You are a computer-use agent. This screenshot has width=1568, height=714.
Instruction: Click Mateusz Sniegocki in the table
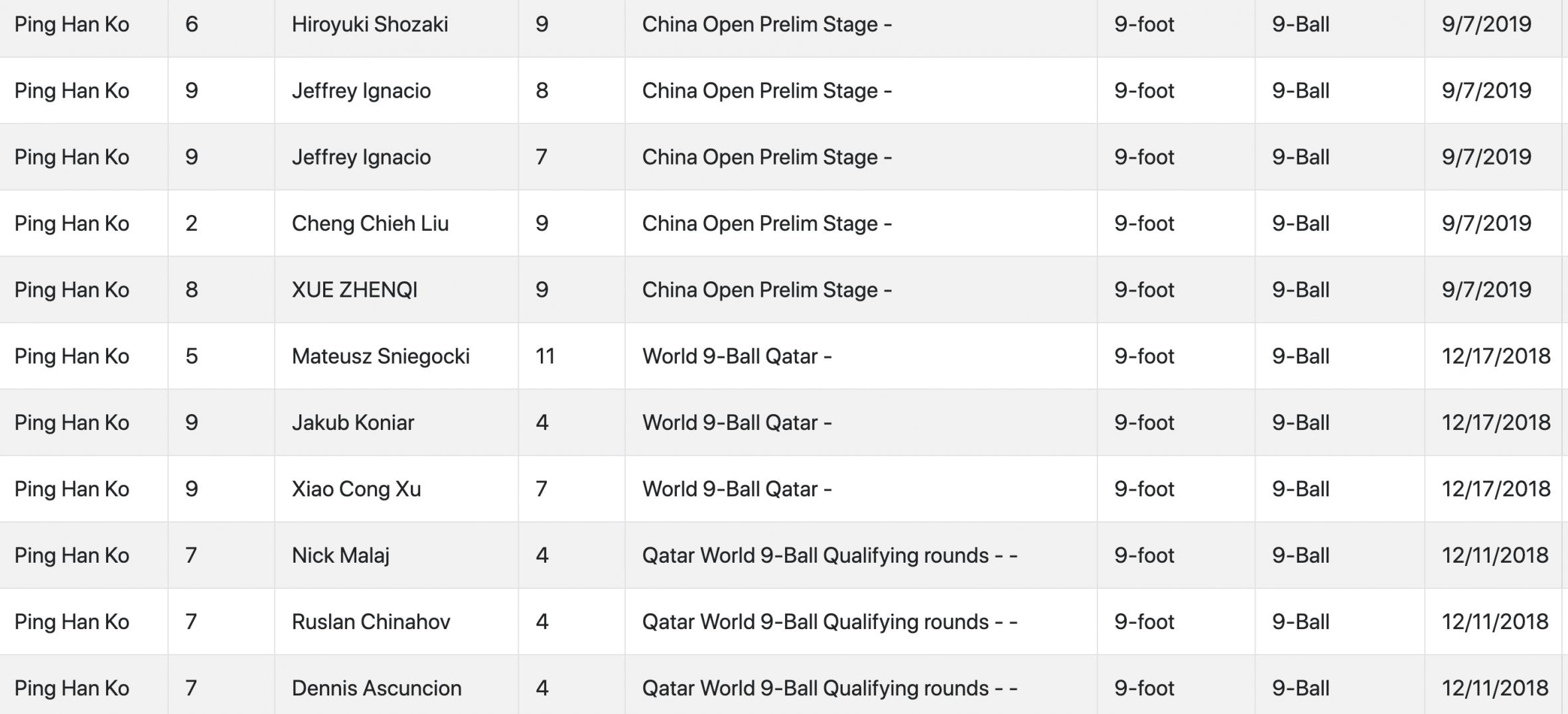pos(381,356)
